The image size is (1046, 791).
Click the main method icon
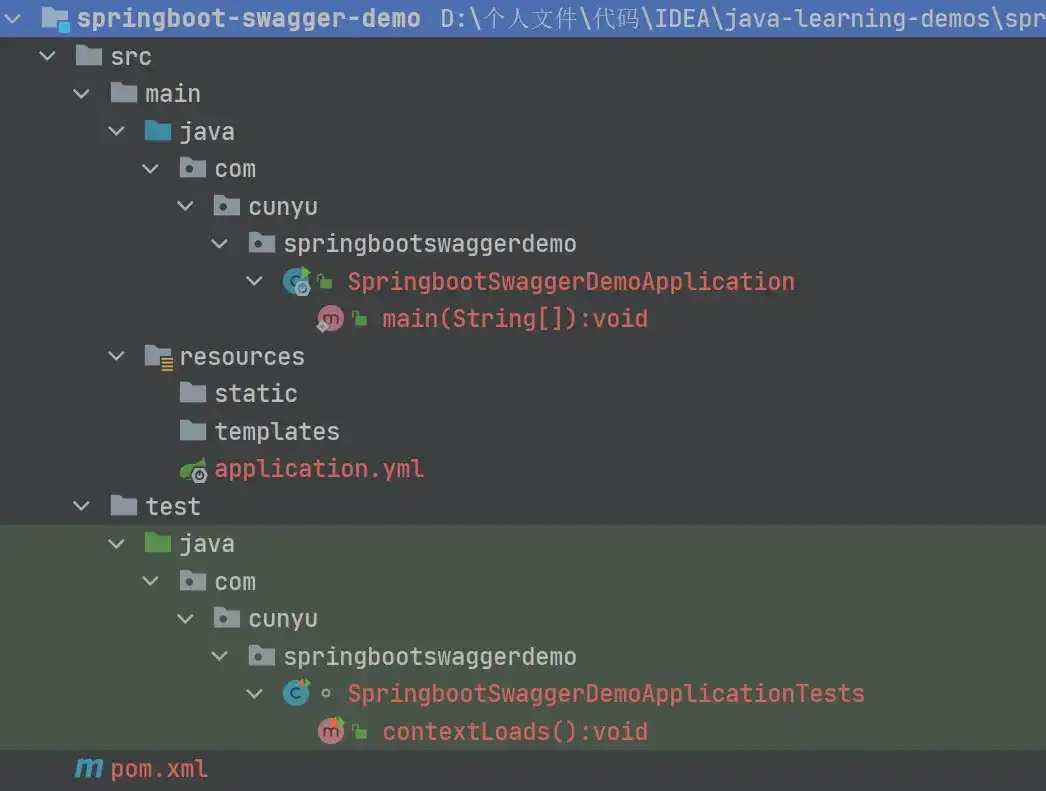330,319
